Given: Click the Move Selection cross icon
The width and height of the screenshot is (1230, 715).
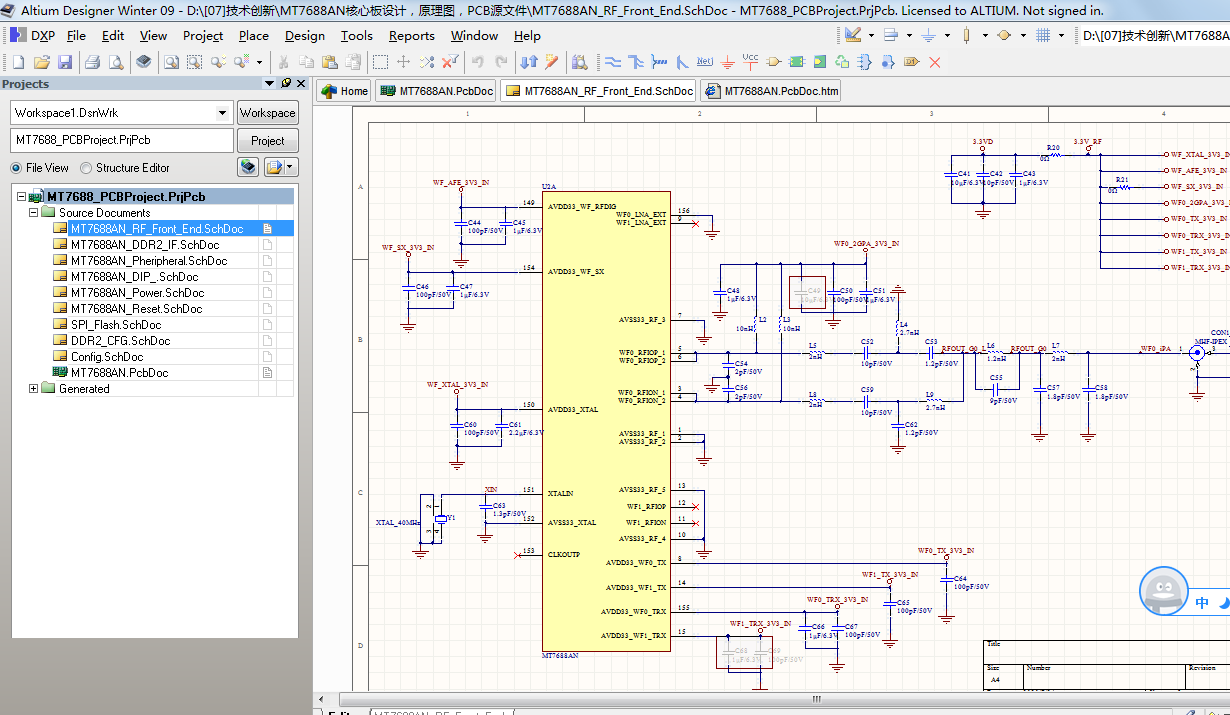Looking at the screenshot, I should tap(403, 62).
